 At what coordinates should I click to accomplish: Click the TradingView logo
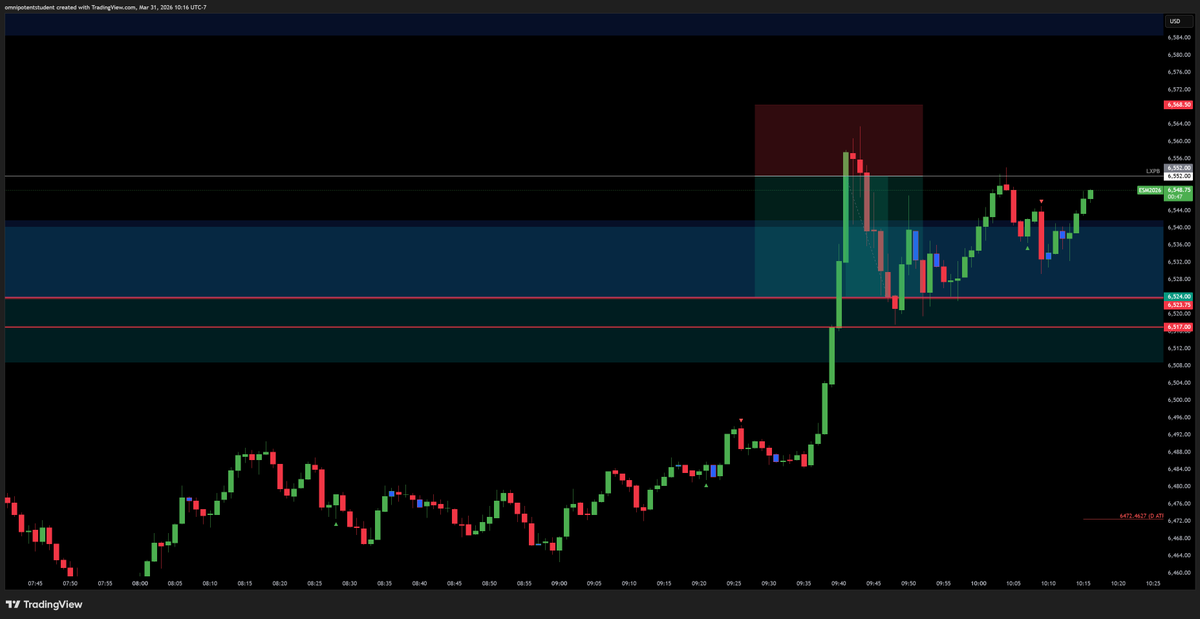point(44,604)
